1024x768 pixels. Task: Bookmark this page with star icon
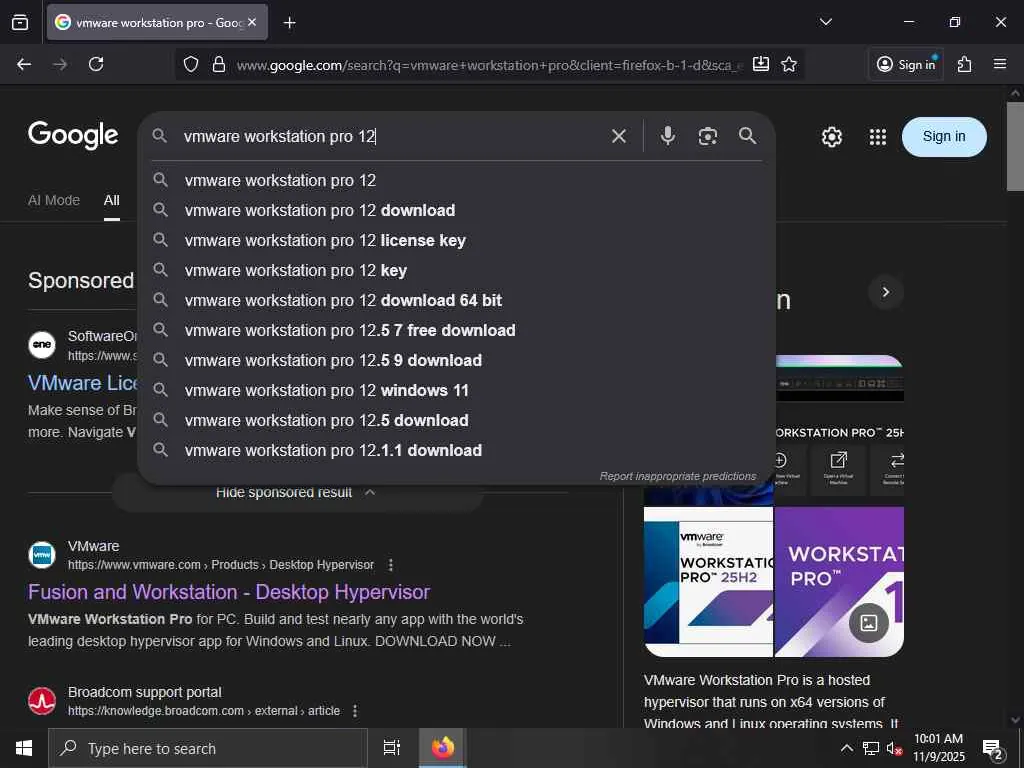(789, 64)
